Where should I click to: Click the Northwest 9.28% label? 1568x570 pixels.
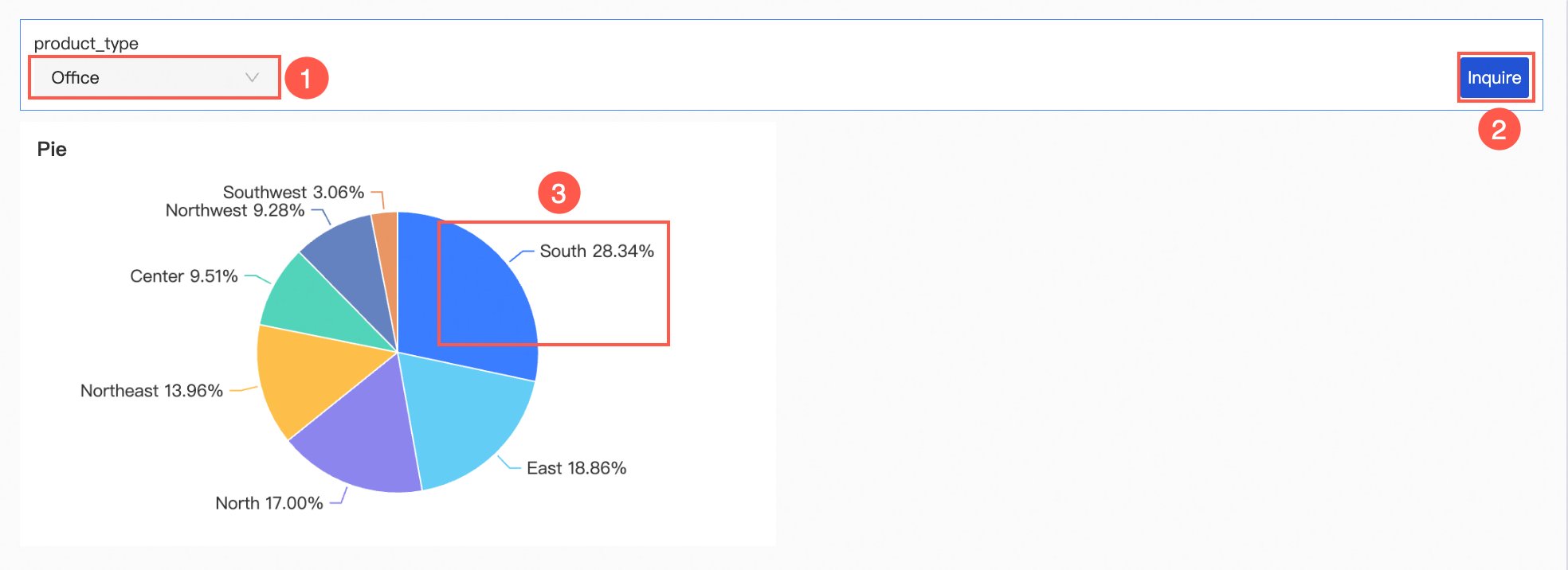[x=235, y=211]
